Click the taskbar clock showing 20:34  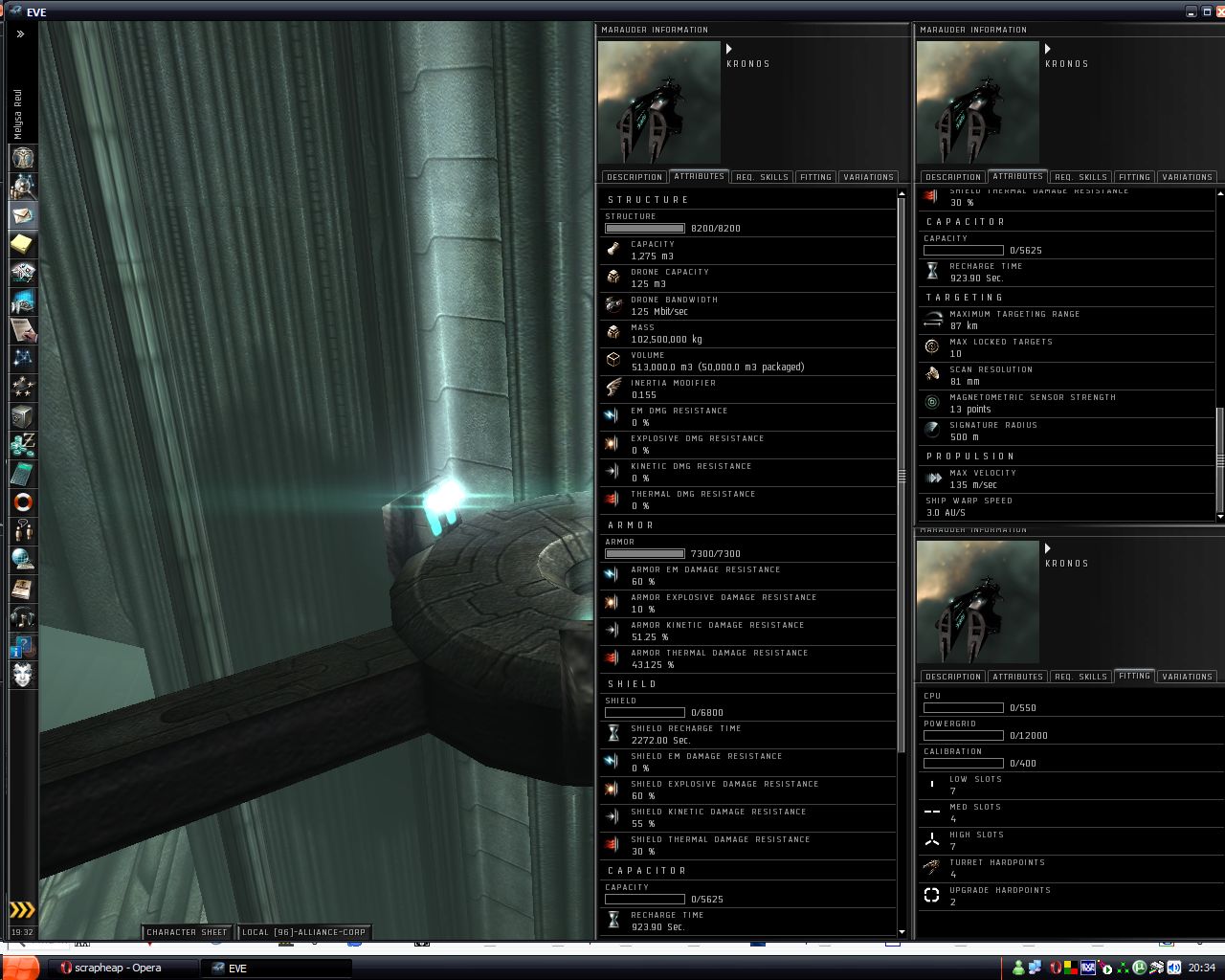[1201, 968]
